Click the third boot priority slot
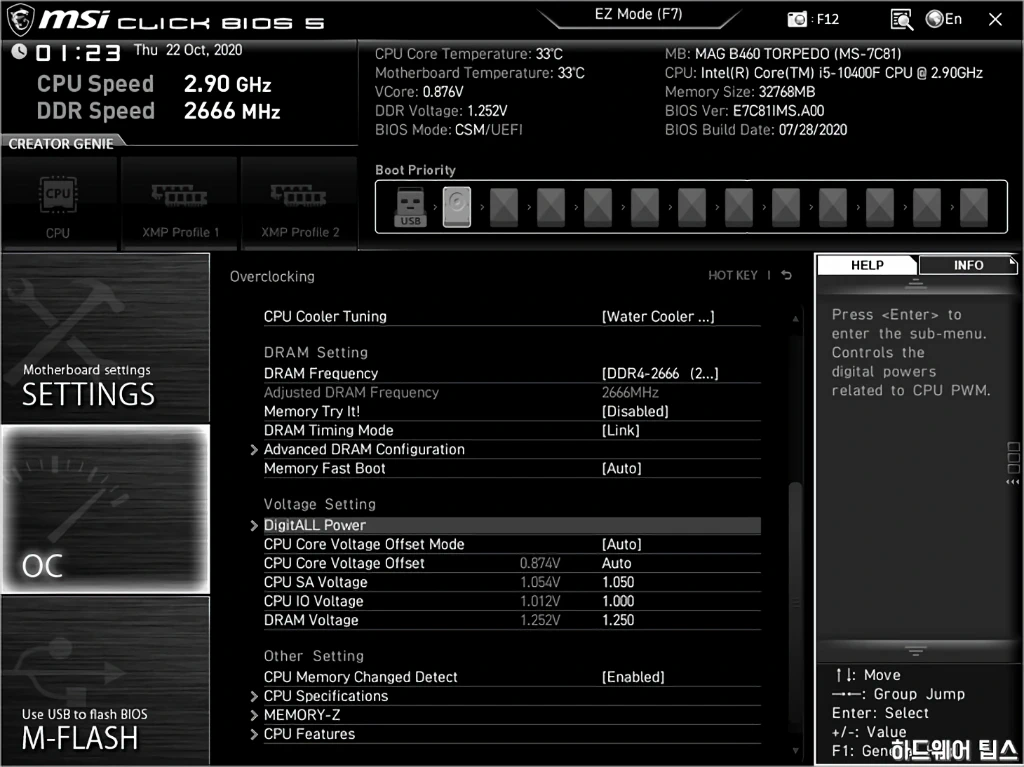The height and width of the screenshot is (767, 1024). 504,207
